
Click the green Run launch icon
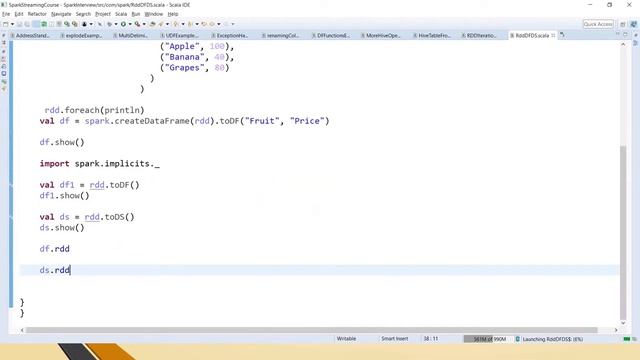coord(123,24)
